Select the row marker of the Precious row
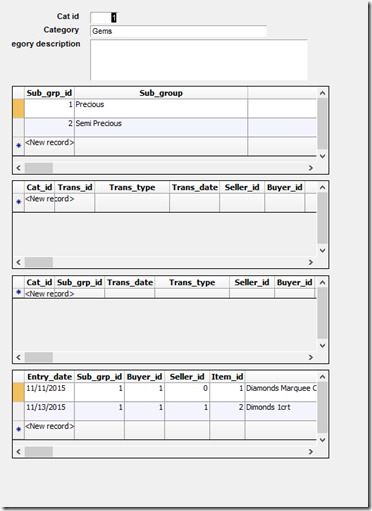 tap(19, 108)
